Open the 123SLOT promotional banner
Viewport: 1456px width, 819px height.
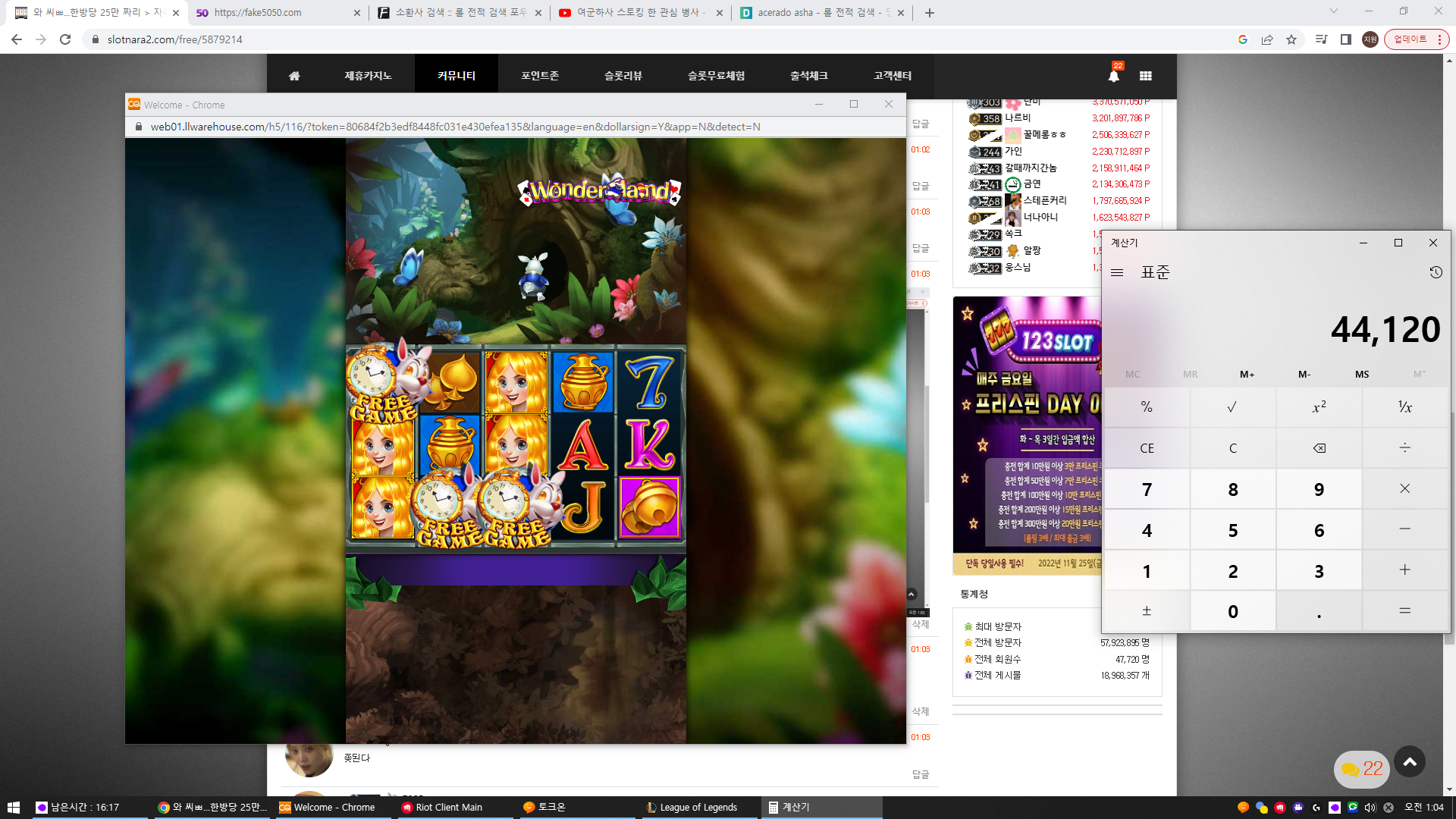1028,435
